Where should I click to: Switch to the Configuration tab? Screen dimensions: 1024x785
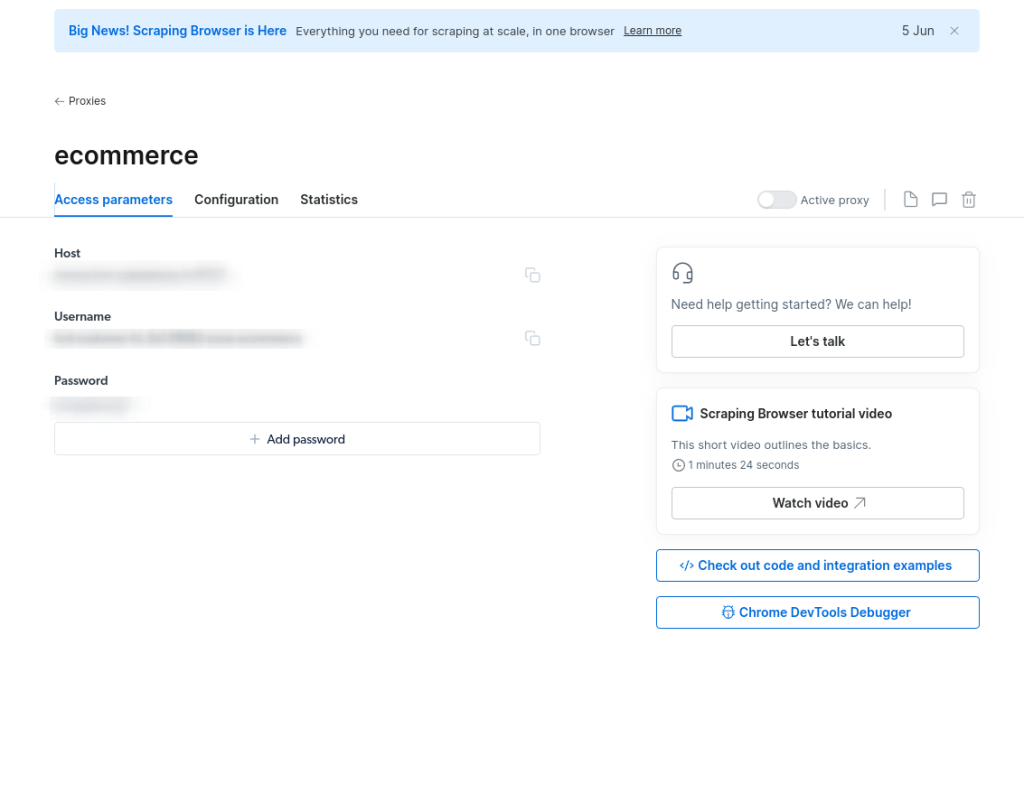click(x=236, y=200)
